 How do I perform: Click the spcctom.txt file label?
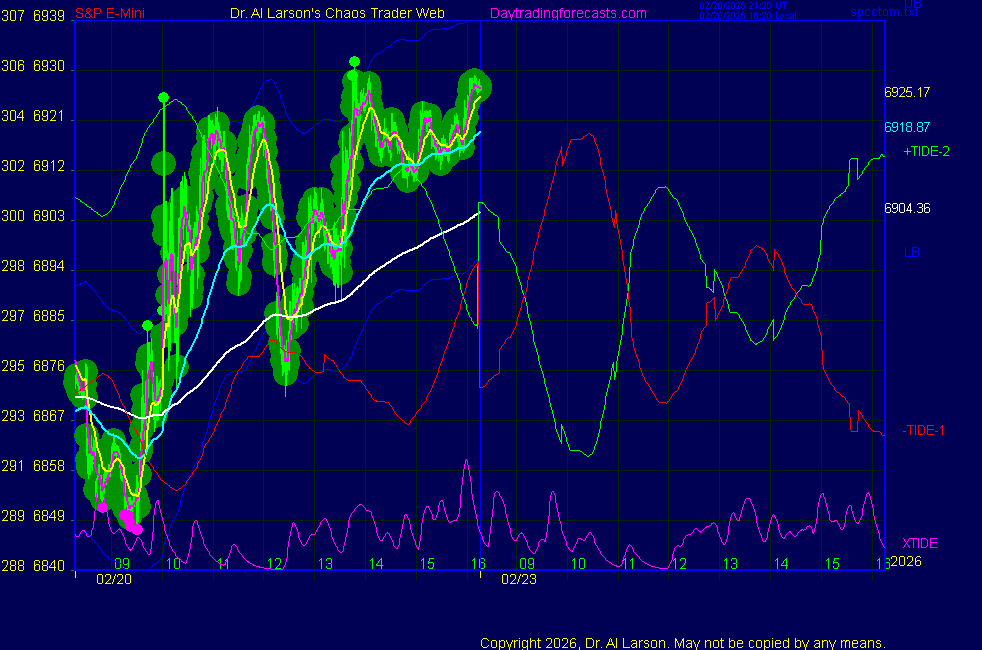[884, 13]
